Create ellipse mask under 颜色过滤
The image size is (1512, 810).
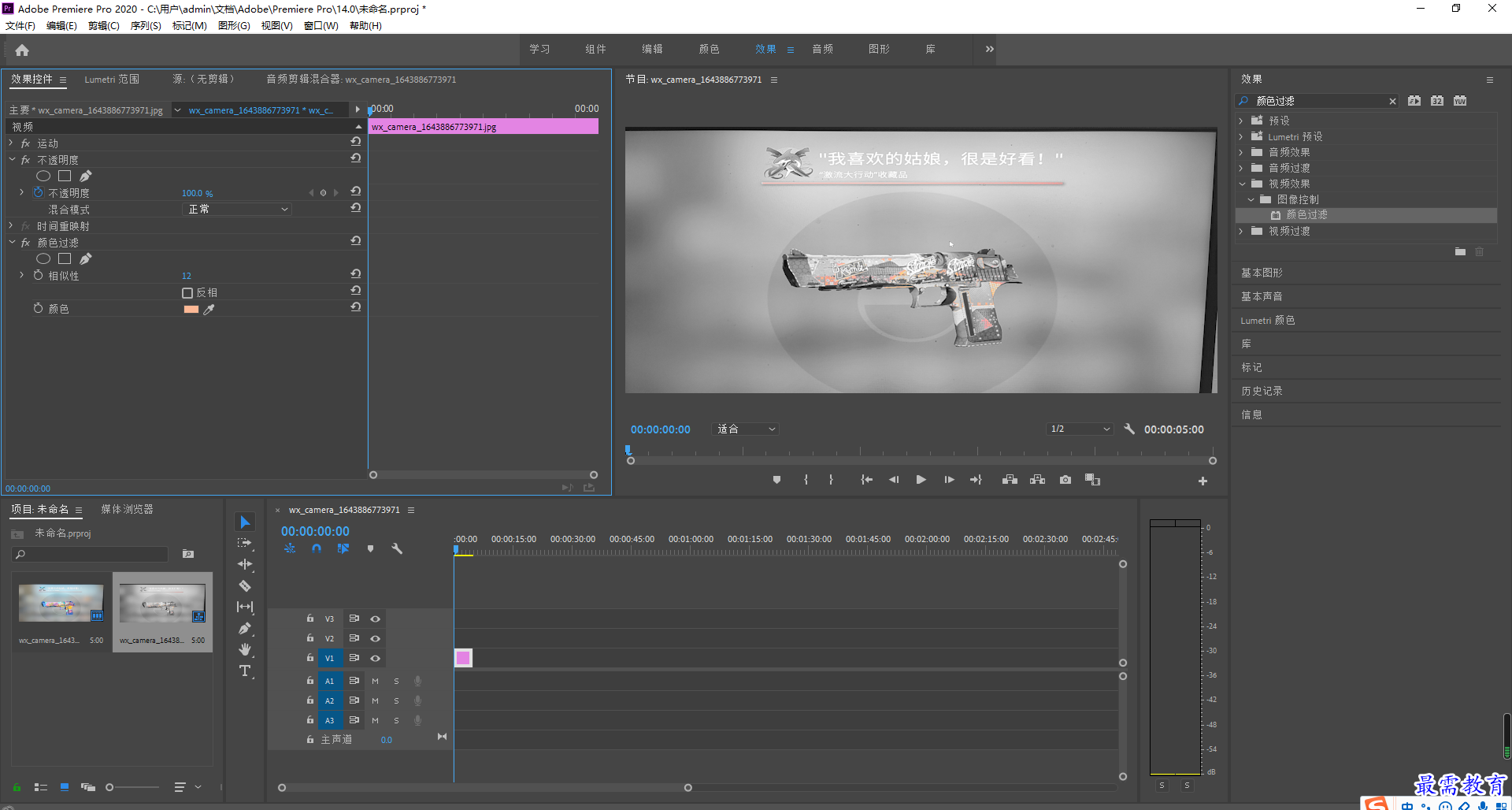(x=43, y=258)
